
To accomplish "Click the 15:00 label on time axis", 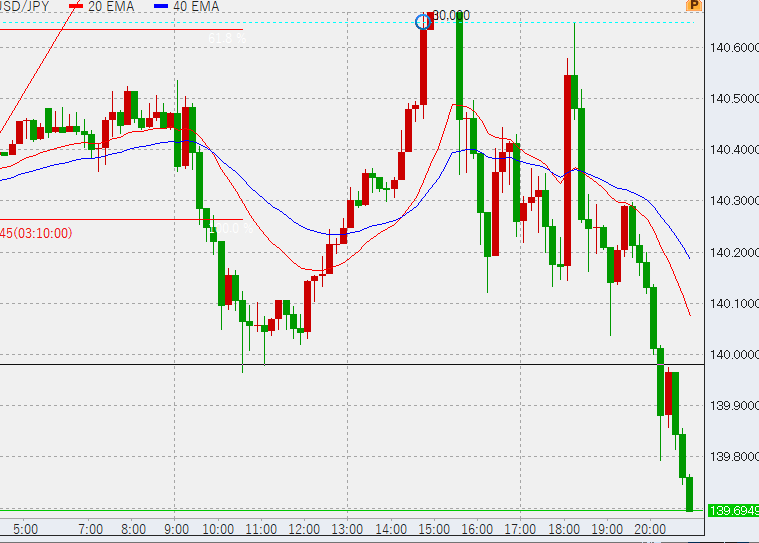I will (434, 529).
